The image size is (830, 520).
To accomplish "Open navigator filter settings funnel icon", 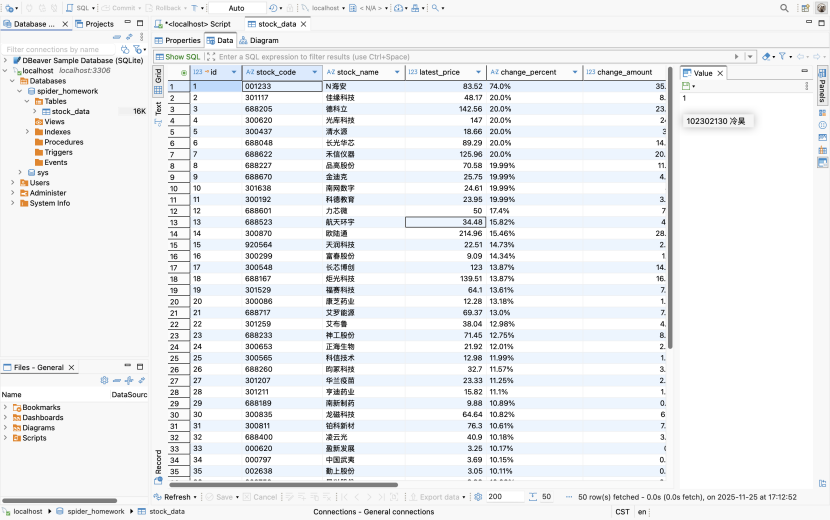I will 138,49.
